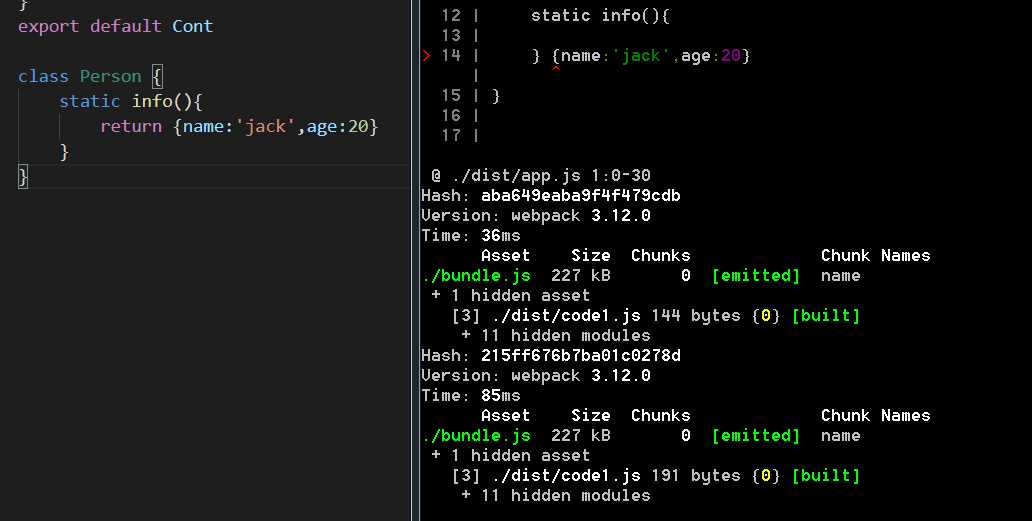This screenshot has width=1032, height=521.
Task: Place cursor on 'export default Cont' line
Action: tap(115, 26)
